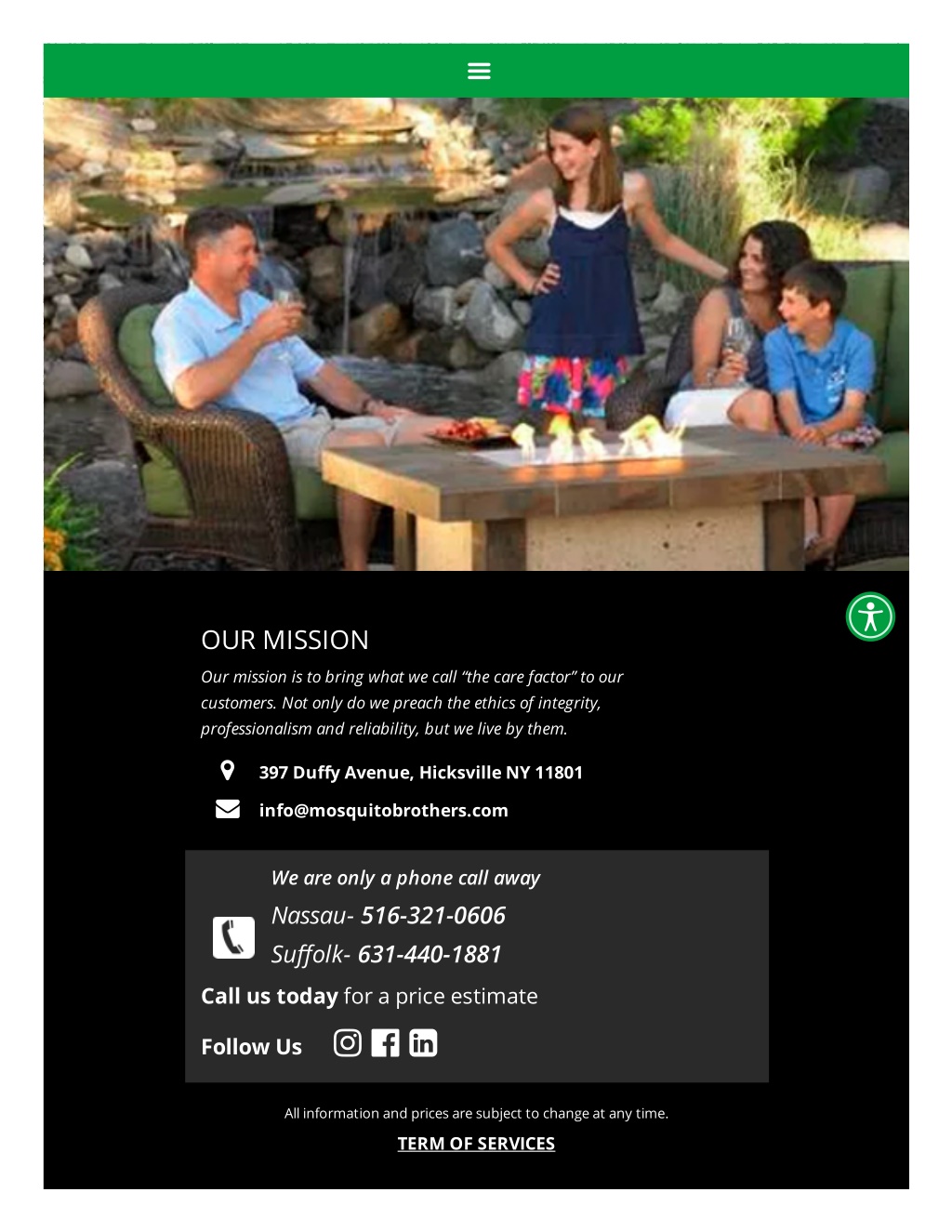Click the LinkedIn icon
This screenshot has height=1232, width=952.
coord(423,1043)
